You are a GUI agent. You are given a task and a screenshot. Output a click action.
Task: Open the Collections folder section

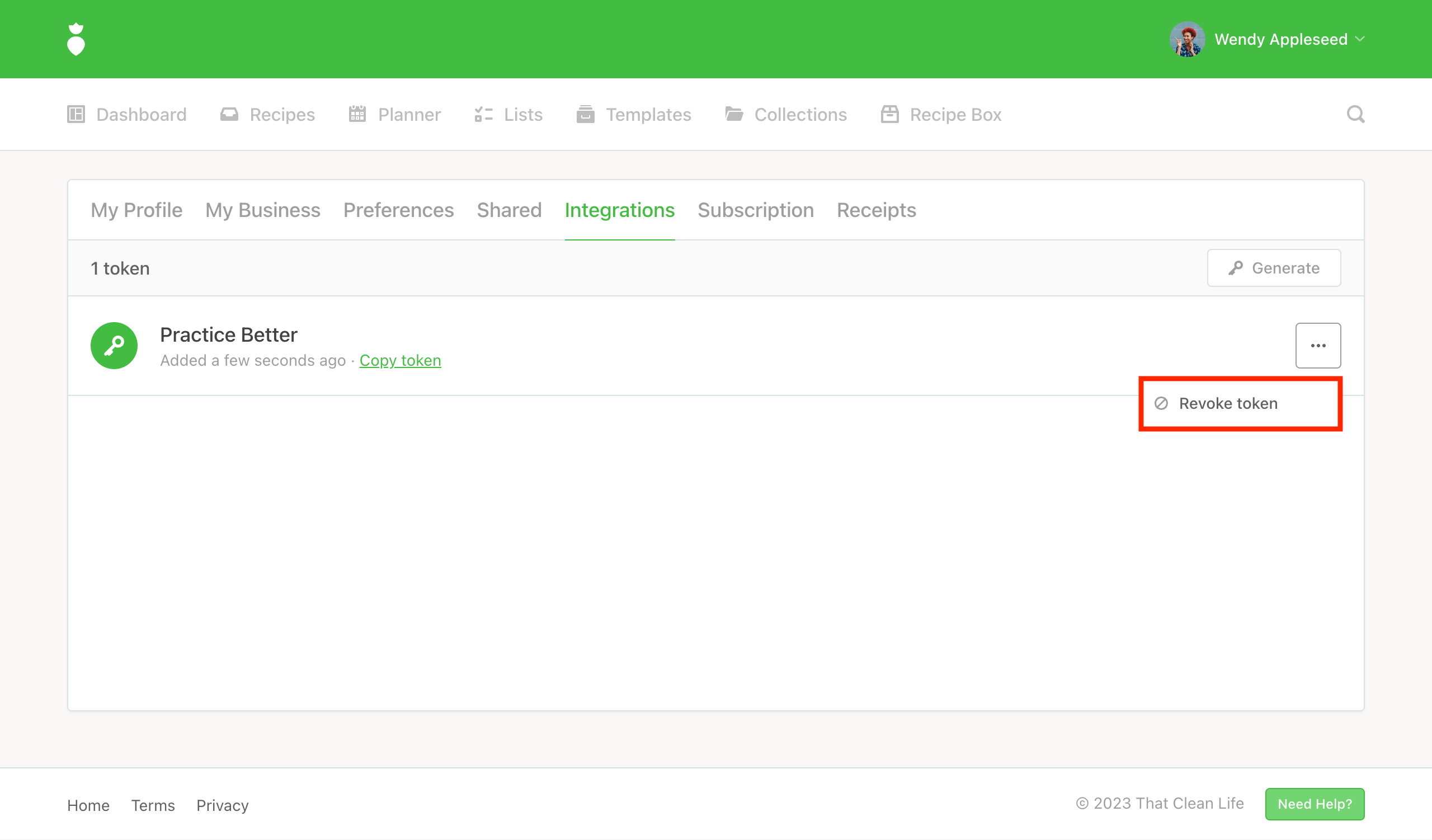786,114
